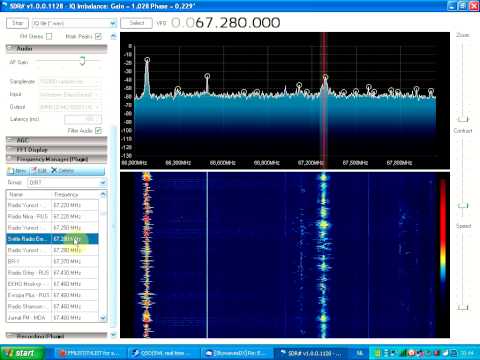Click the Stop button
The height and width of the screenshot is (360, 480).
(x=17, y=23)
